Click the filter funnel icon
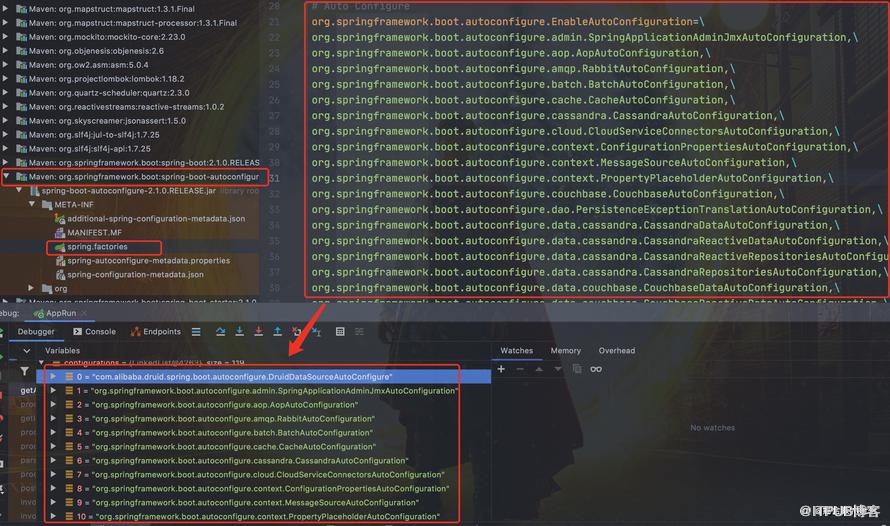 click(24, 371)
